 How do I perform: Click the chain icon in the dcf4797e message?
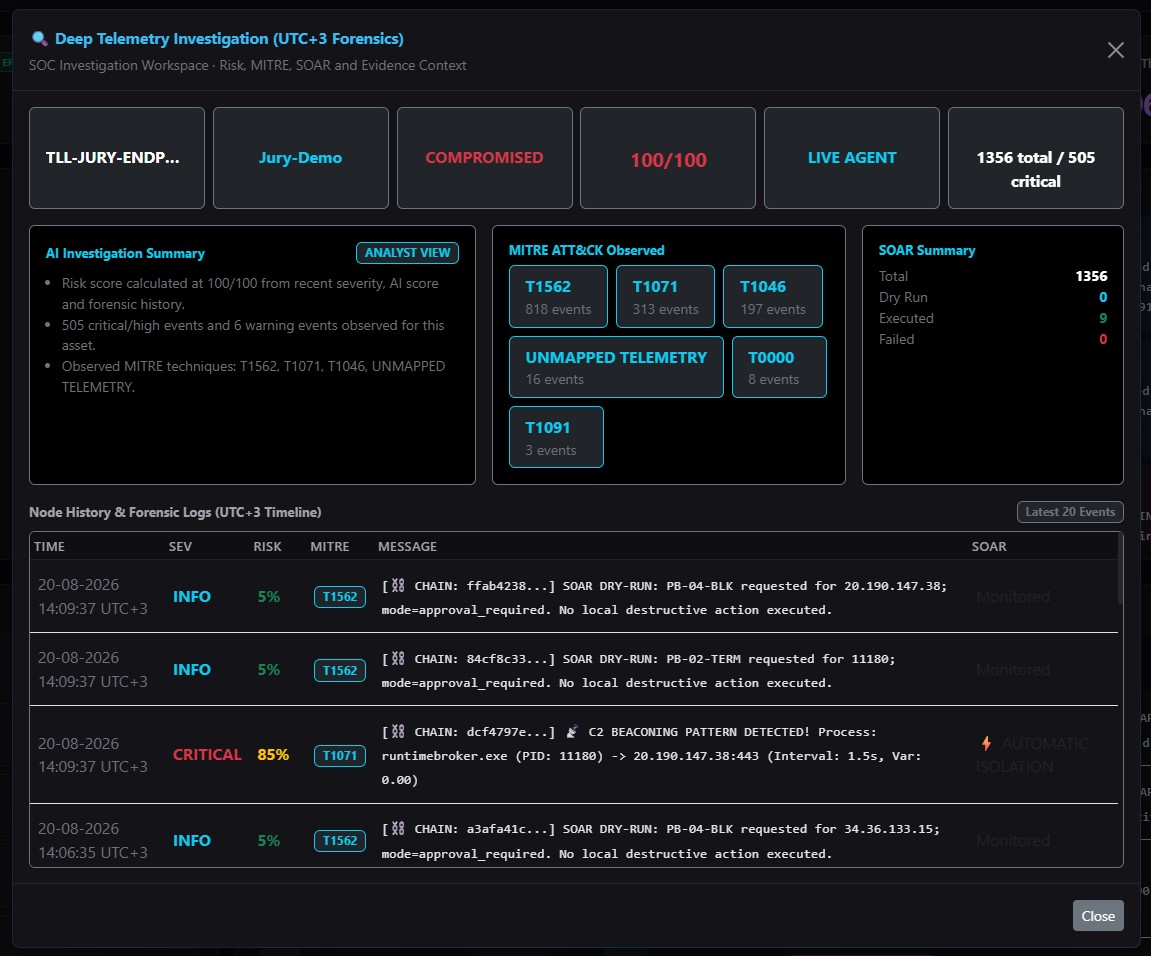click(x=398, y=731)
